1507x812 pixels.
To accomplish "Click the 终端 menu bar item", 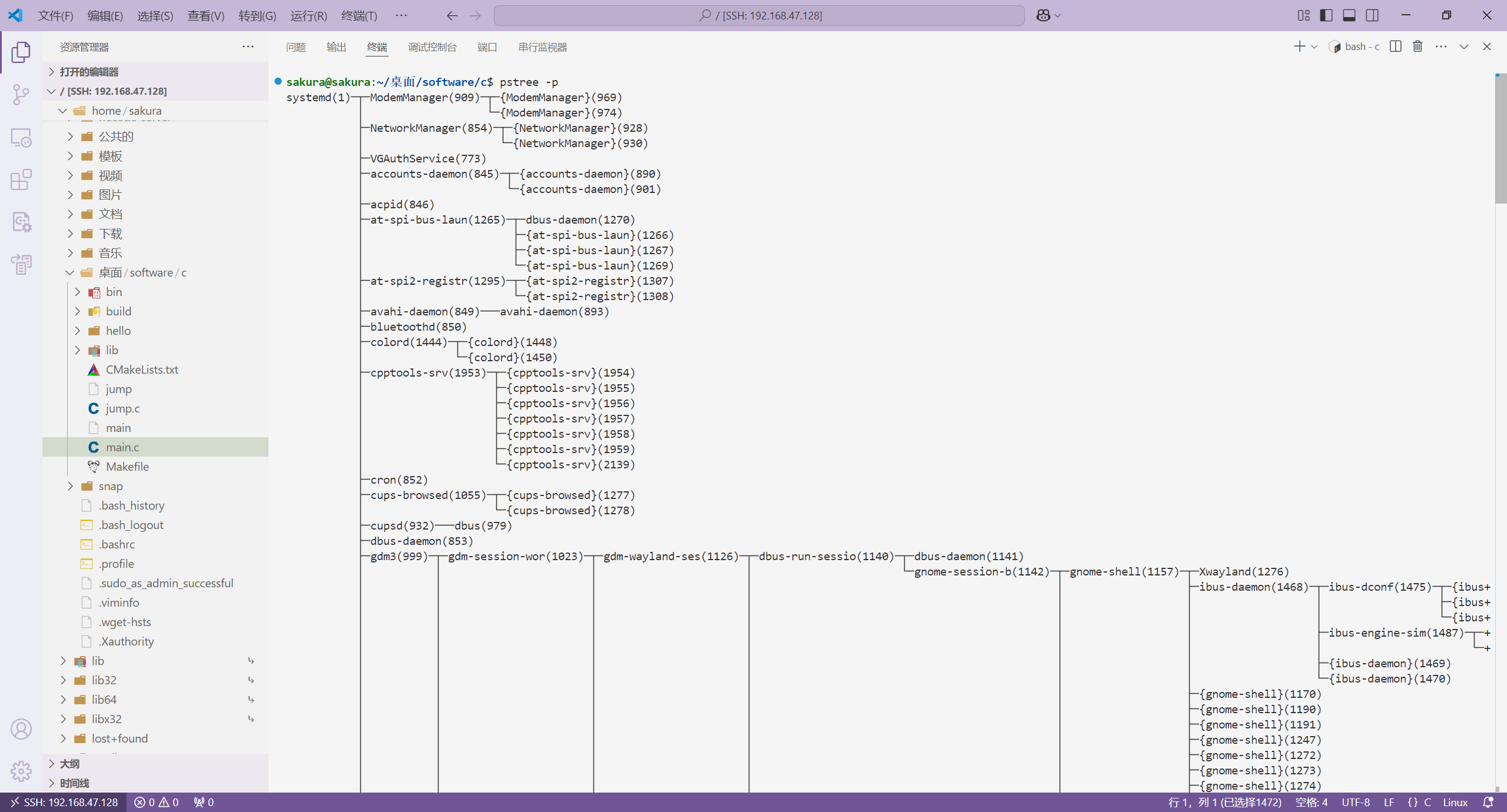I will (x=362, y=15).
